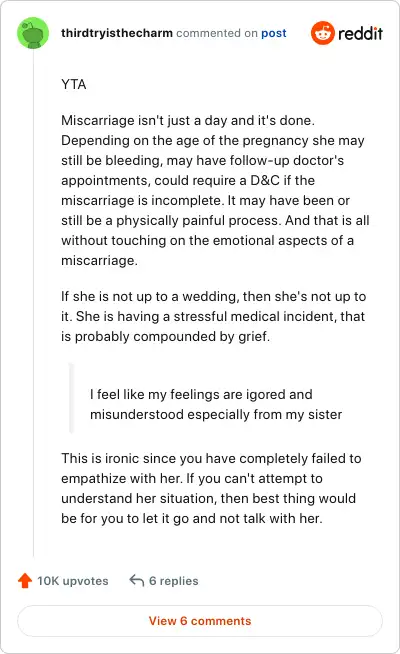Screen dimensions: 400x654
Task: Click the reply arrow icon
Action: [x=136, y=580]
